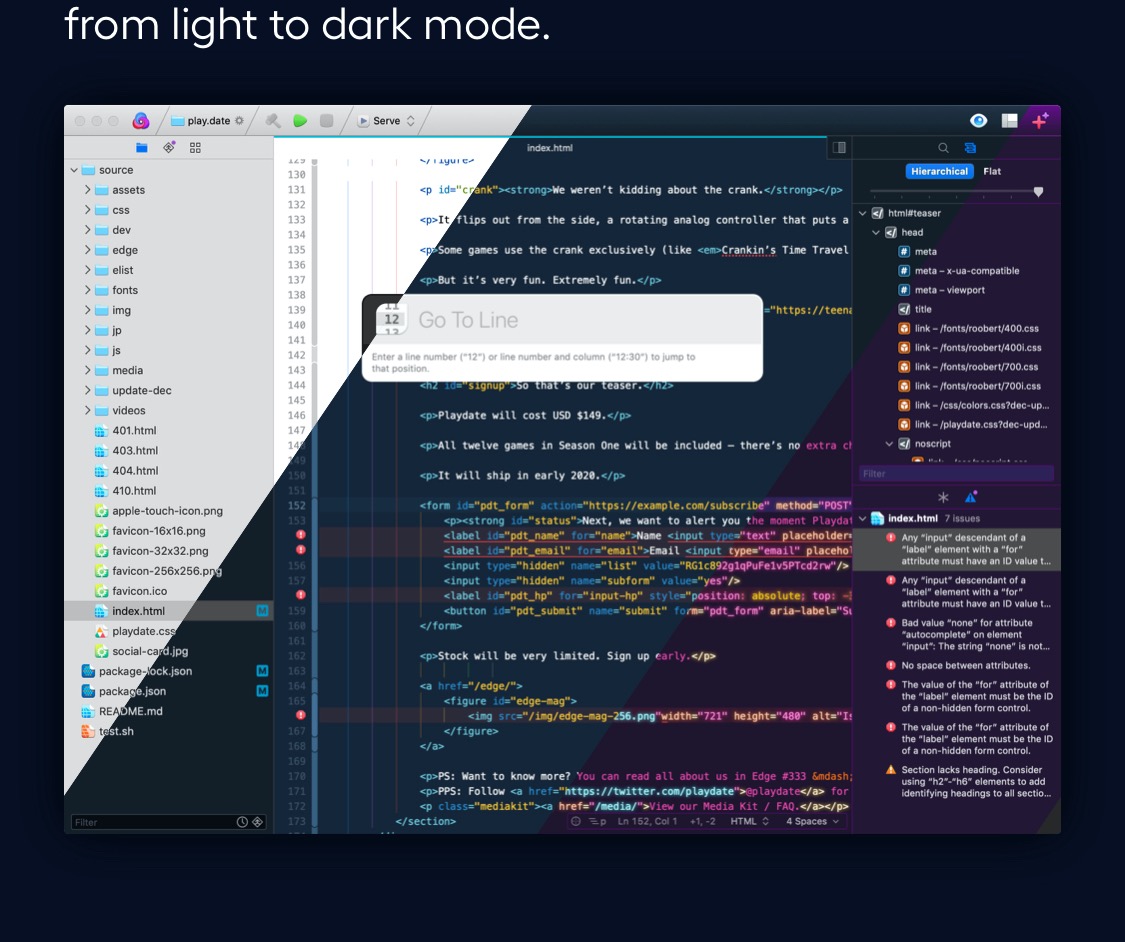Screen dimensions: 1125x942
Task: Expand the fonts folder
Action: tap(88, 291)
